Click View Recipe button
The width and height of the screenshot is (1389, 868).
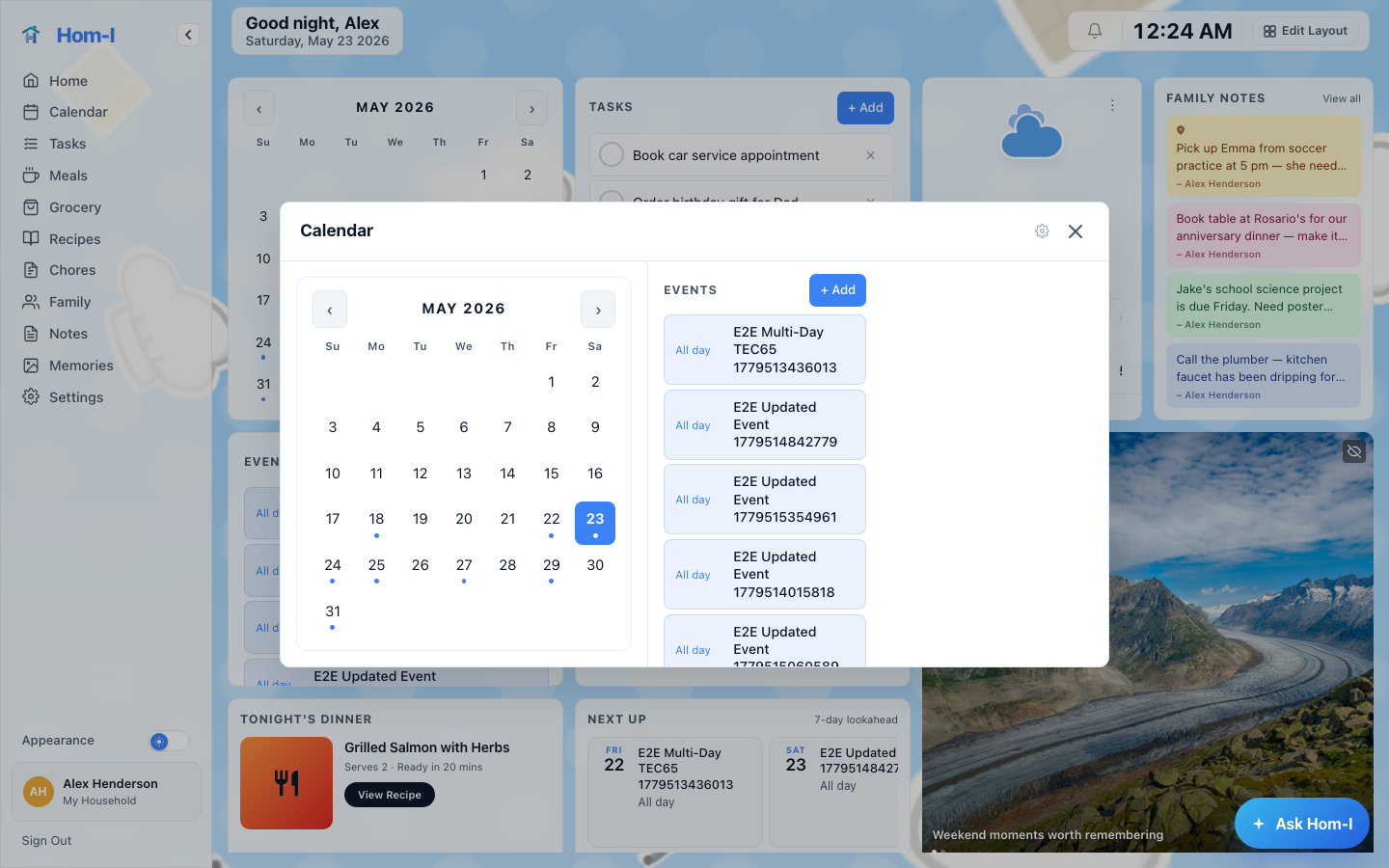(390, 795)
